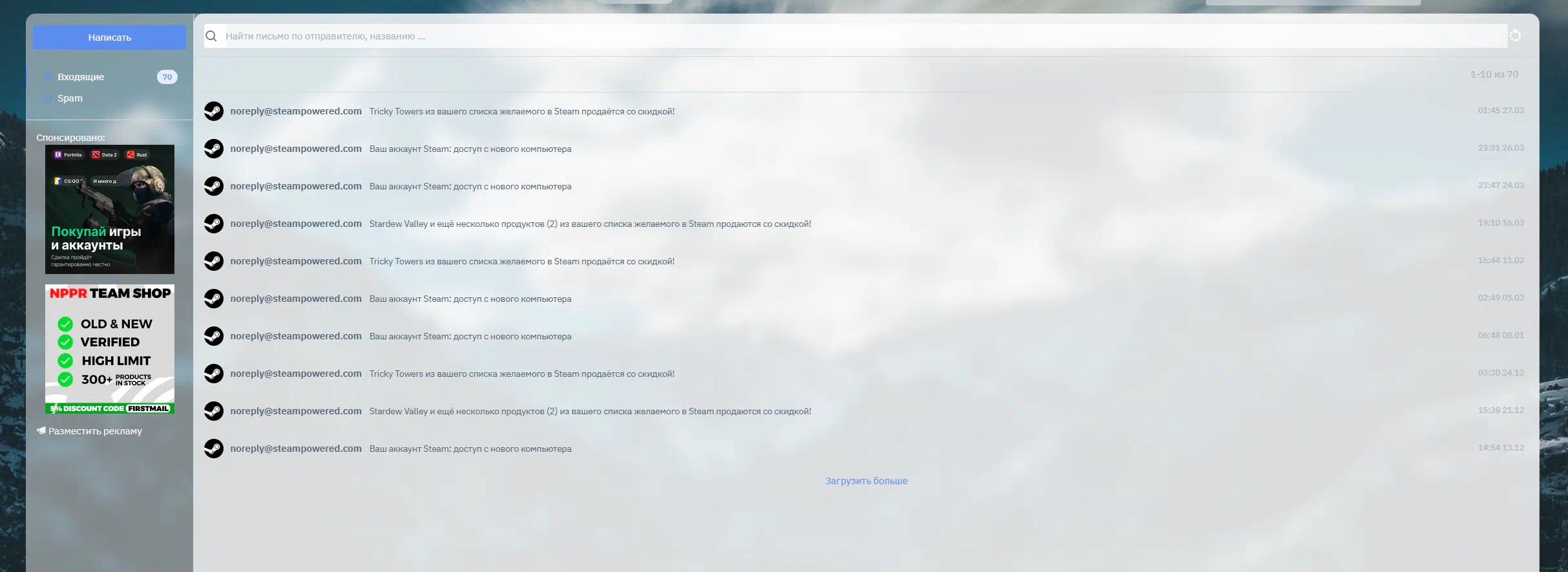Click the magnifier search icon
This screenshot has width=1568, height=572.
click(211, 36)
